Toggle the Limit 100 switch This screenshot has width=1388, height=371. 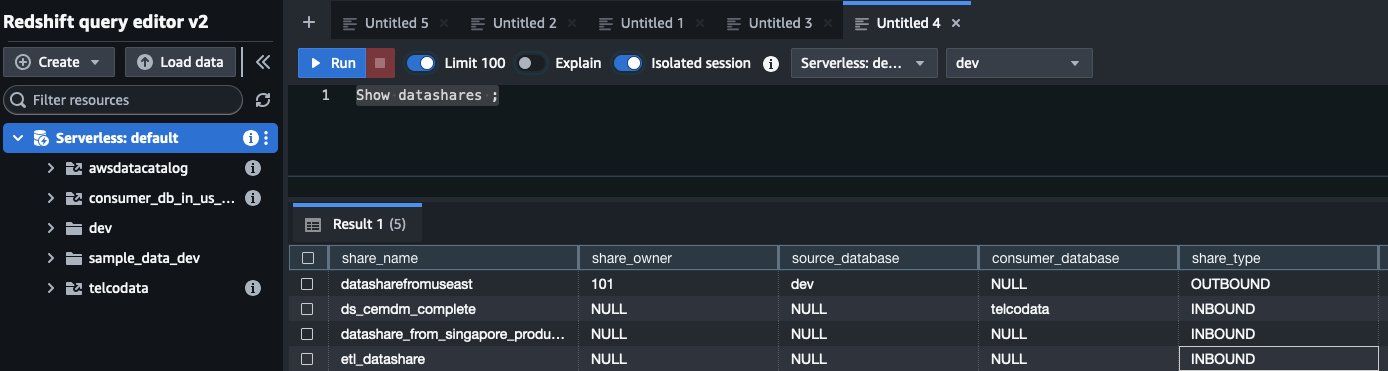coord(421,63)
